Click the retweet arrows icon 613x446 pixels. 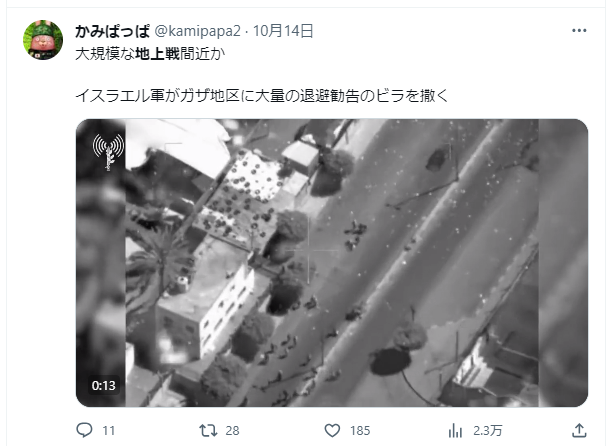[x=208, y=430]
